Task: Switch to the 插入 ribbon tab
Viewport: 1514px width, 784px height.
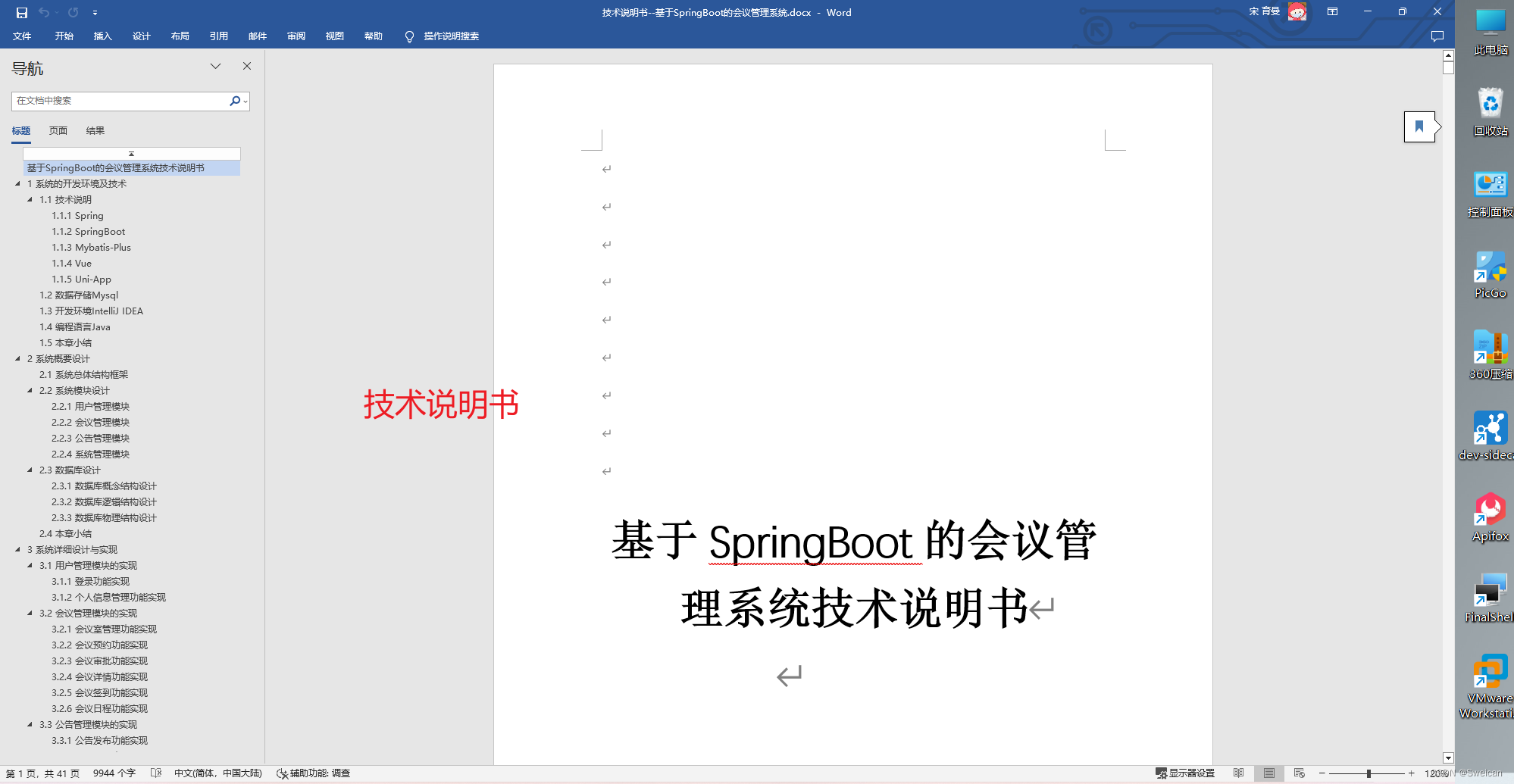Action: (x=103, y=36)
